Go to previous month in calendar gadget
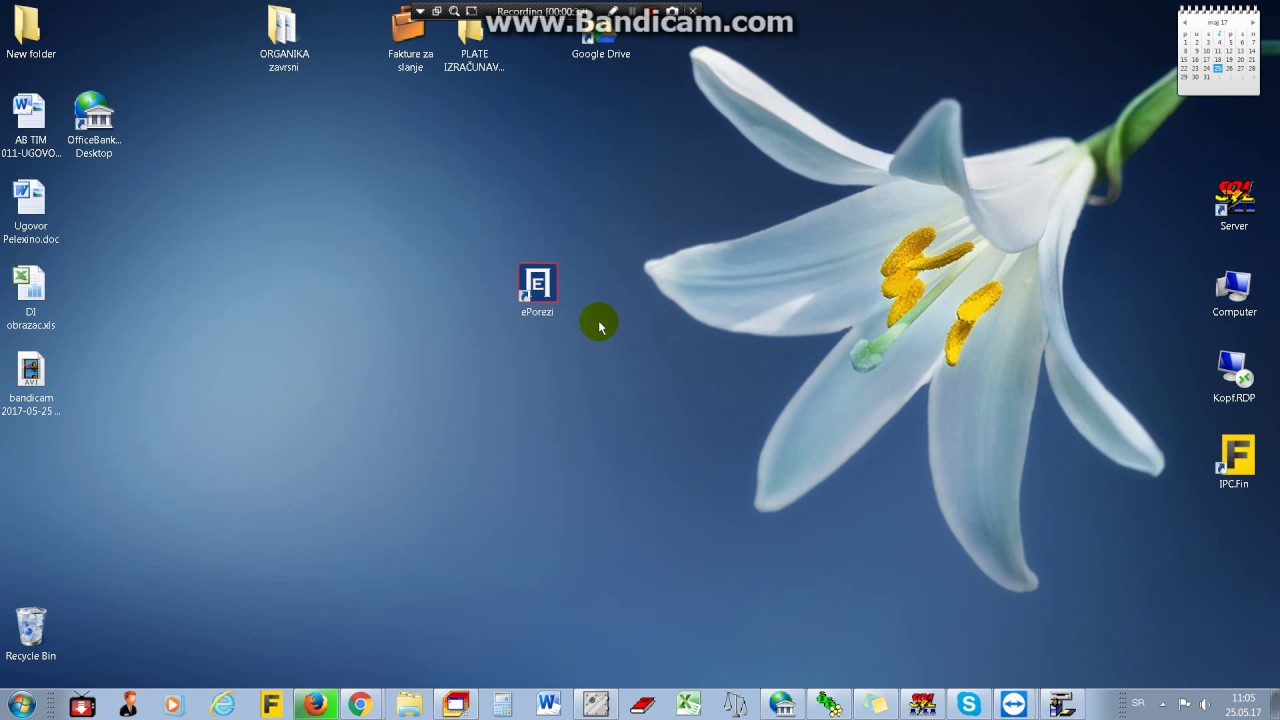 click(x=1185, y=22)
